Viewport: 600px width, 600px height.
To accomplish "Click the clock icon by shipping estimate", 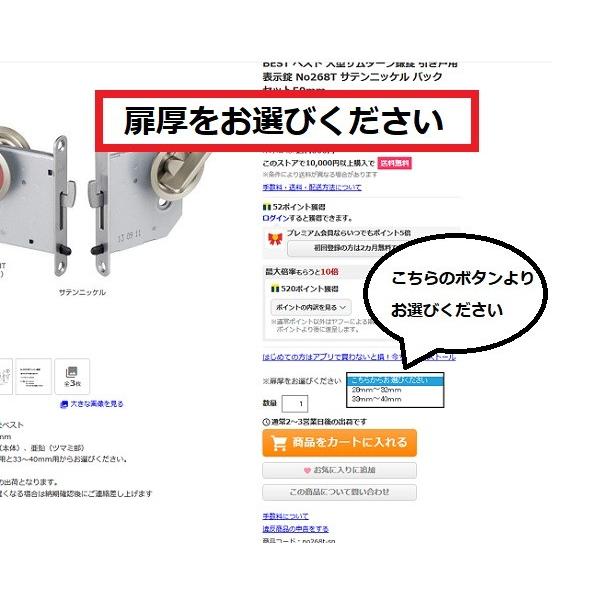I will pos(266,422).
